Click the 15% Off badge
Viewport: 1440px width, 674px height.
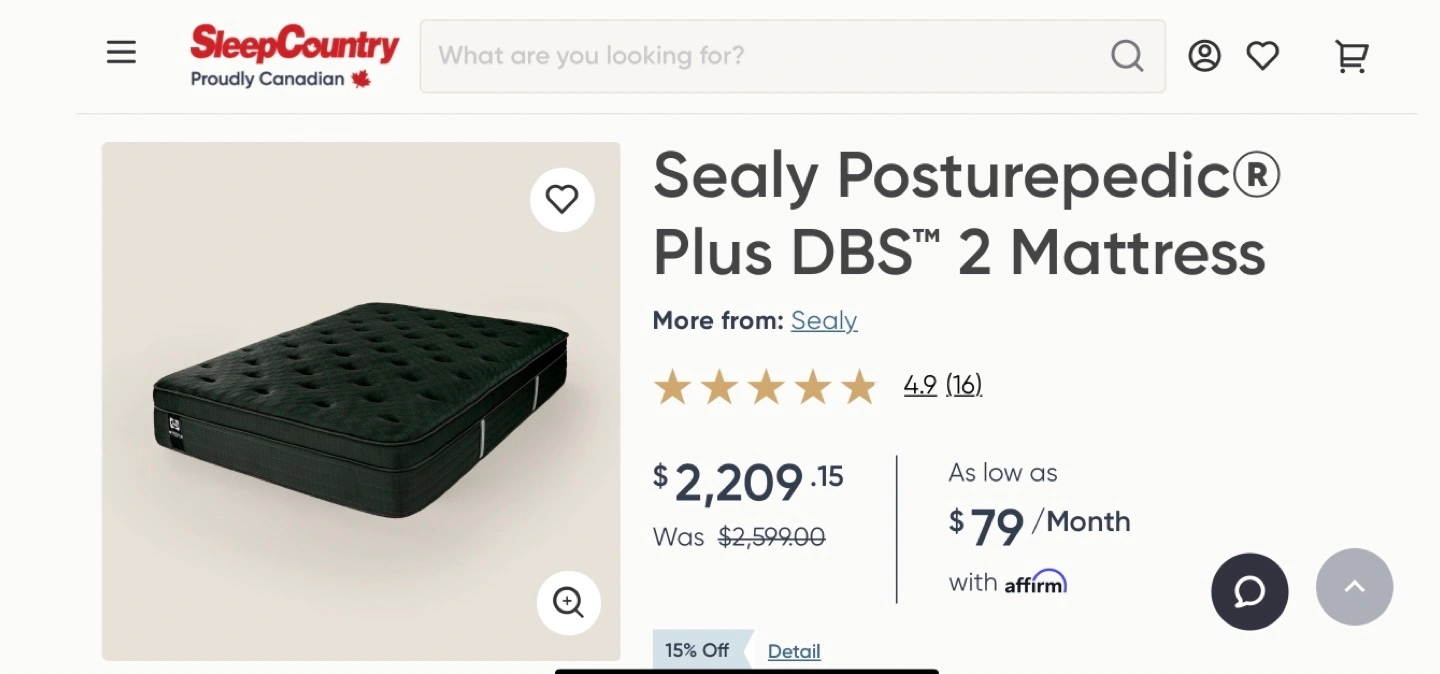click(698, 650)
